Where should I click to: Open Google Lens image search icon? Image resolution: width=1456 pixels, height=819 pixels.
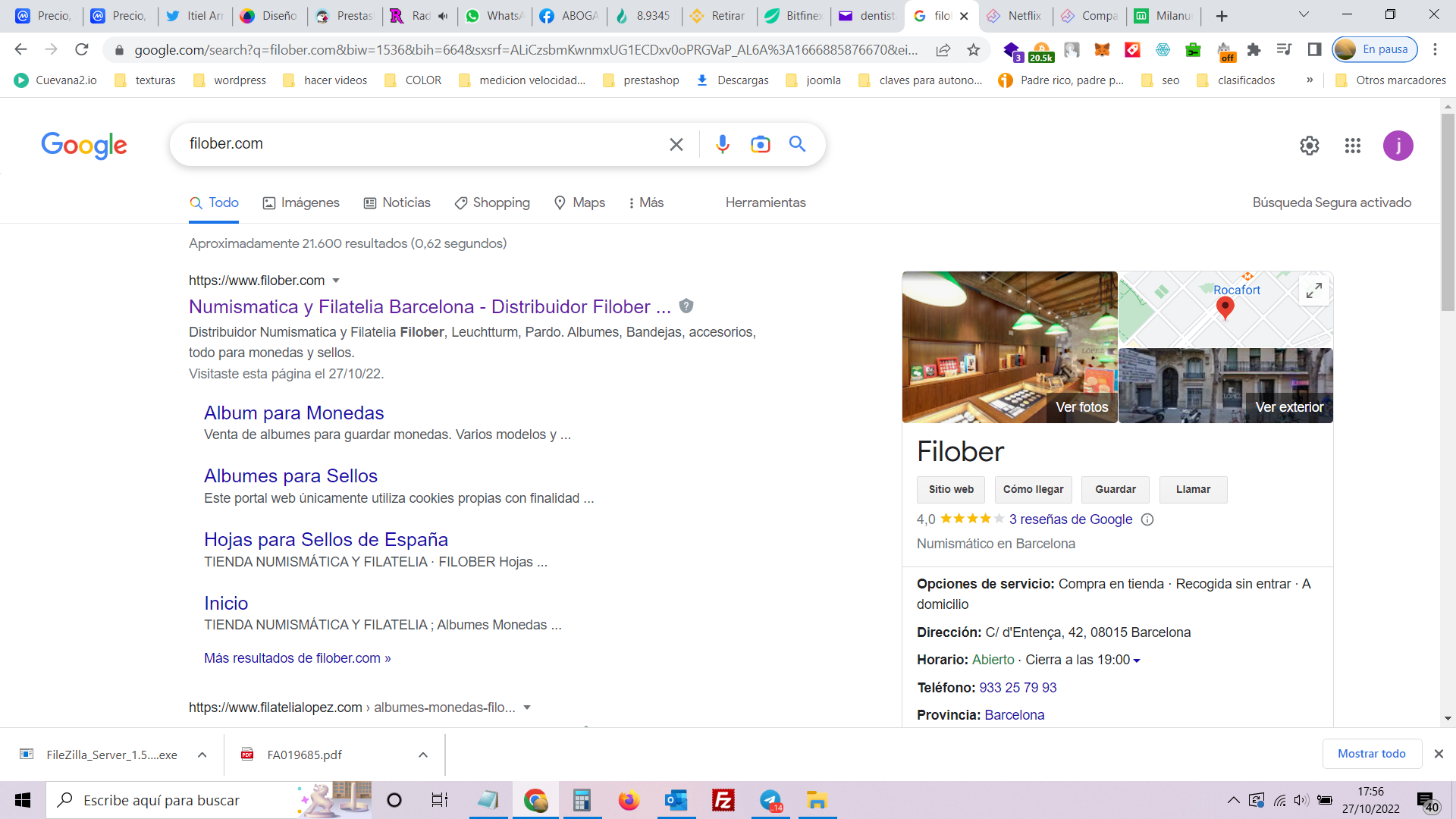pyautogui.click(x=760, y=144)
